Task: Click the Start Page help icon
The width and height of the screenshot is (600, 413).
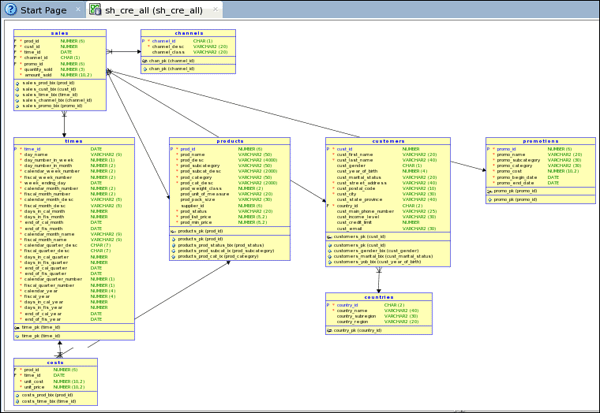Action: pos(10,9)
